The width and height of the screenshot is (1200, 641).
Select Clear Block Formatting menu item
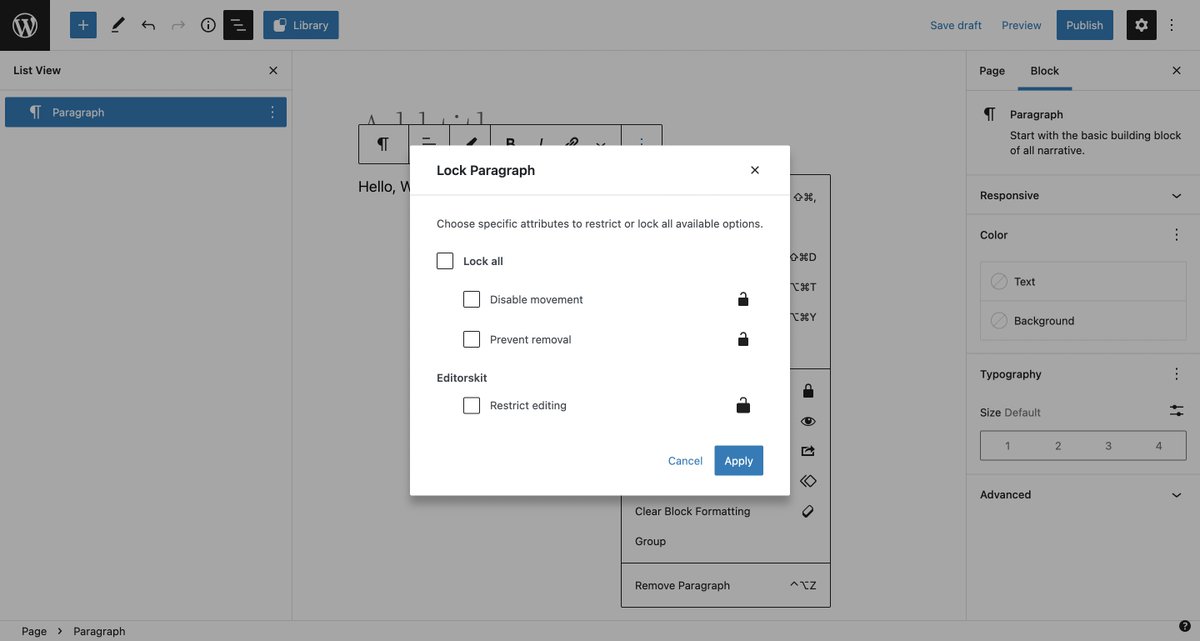click(x=725, y=511)
